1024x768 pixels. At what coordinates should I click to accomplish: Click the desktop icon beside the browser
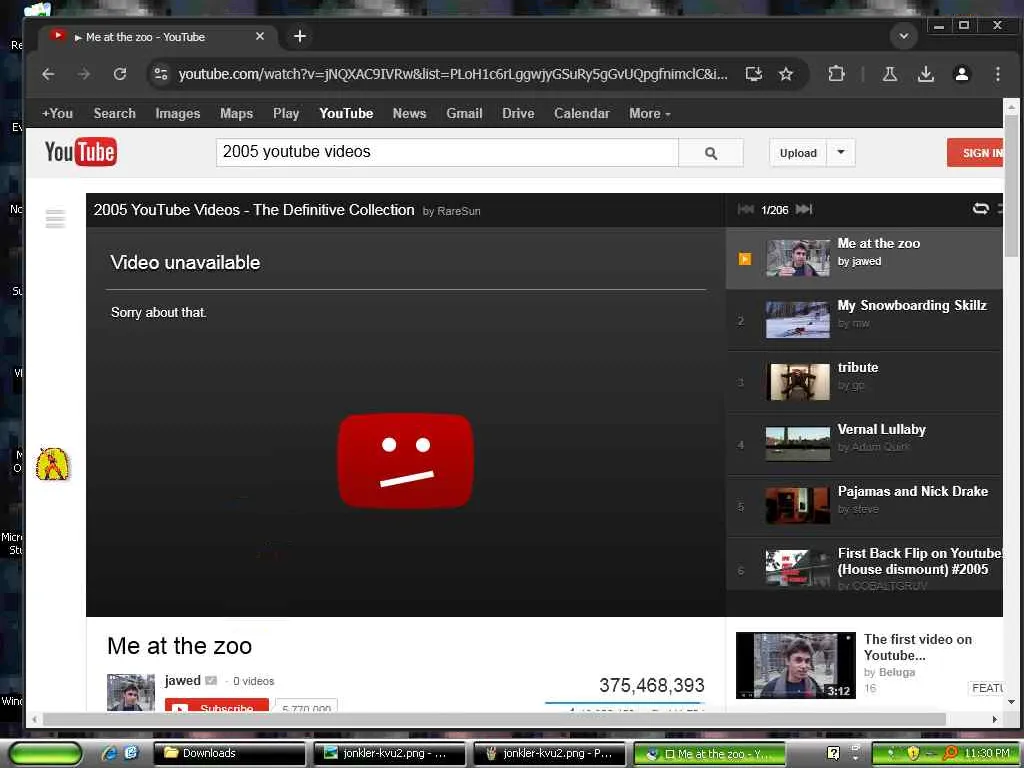(x=52, y=464)
